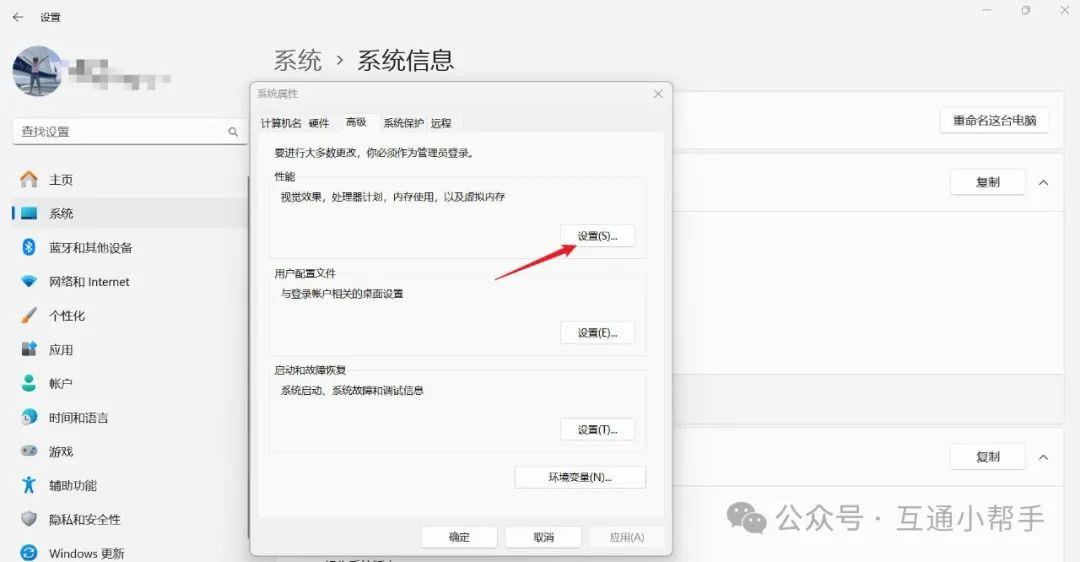Click 重命名这台电脑 button
Image resolution: width=1080 pixels, height=562 pixels.
995,121
